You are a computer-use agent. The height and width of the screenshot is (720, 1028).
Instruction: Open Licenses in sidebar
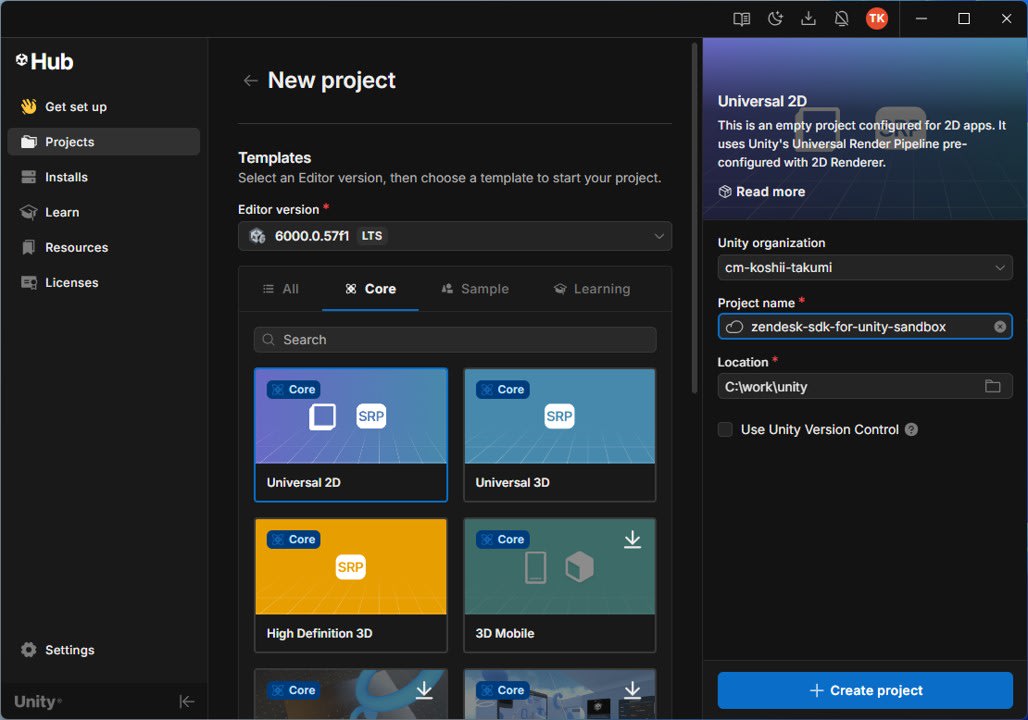tap(104, 283)
